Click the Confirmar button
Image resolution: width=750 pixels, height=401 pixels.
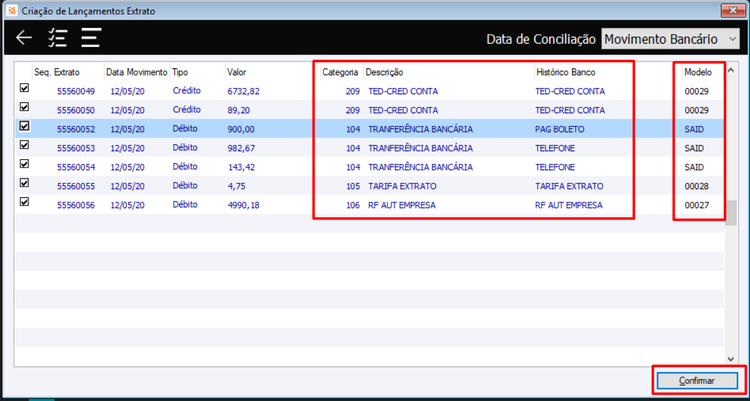click(x=697, y=381)
